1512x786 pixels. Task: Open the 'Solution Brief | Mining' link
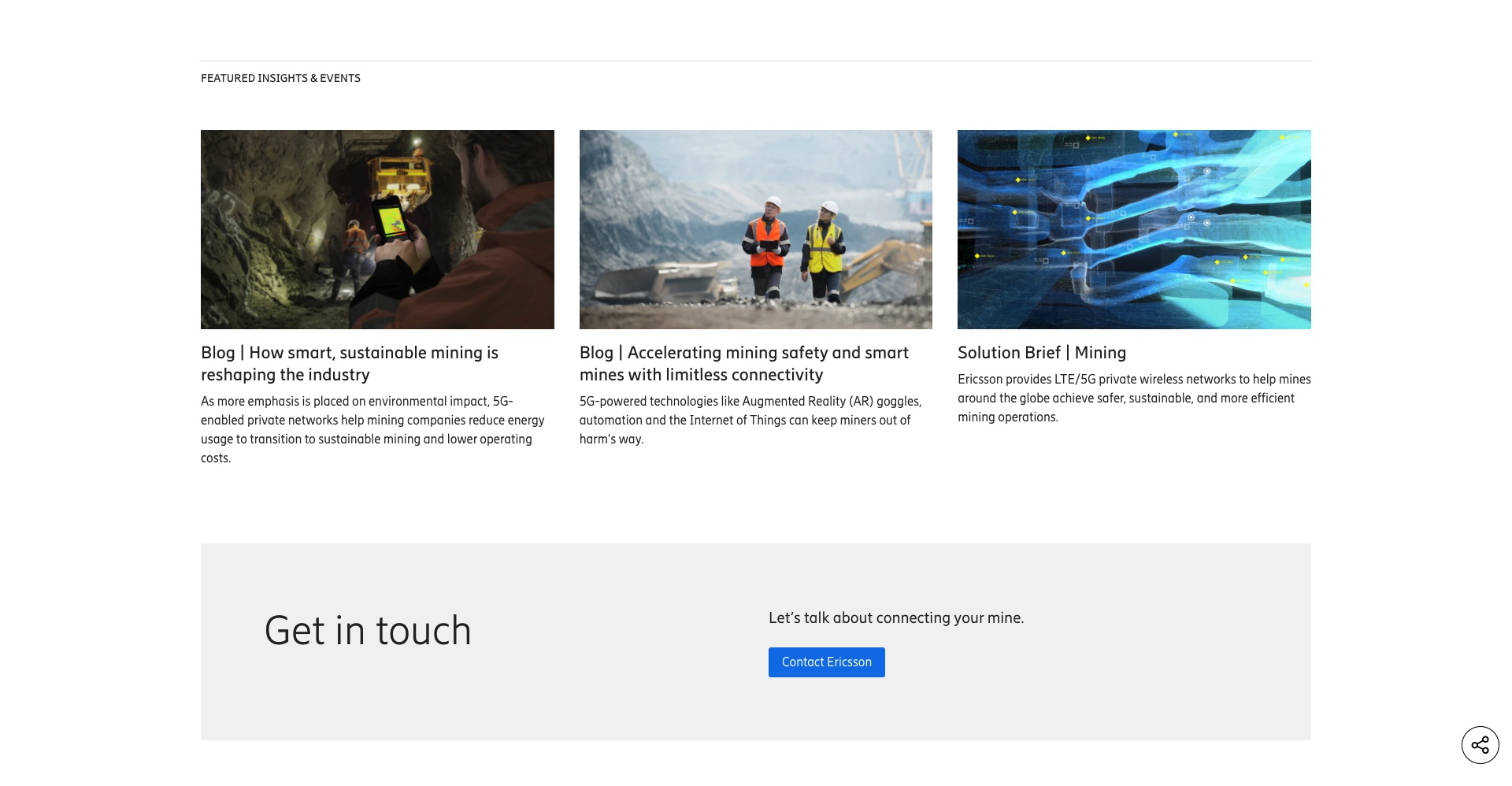pos(1042,353)
